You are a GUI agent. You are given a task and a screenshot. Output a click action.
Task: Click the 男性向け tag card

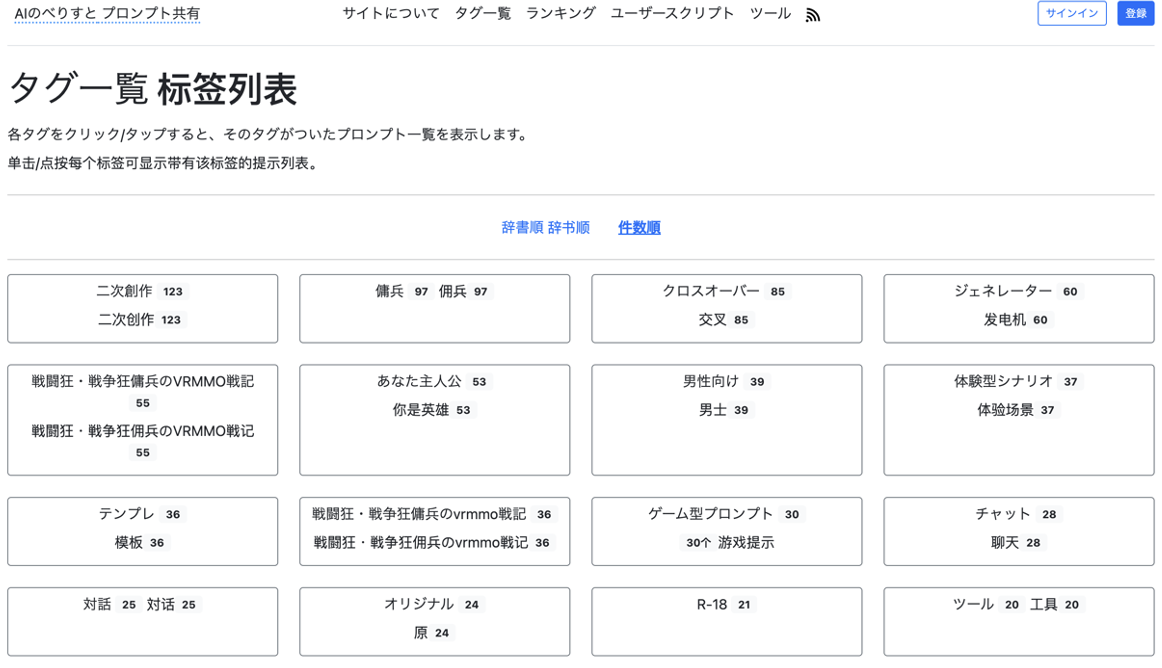point(726,419)
